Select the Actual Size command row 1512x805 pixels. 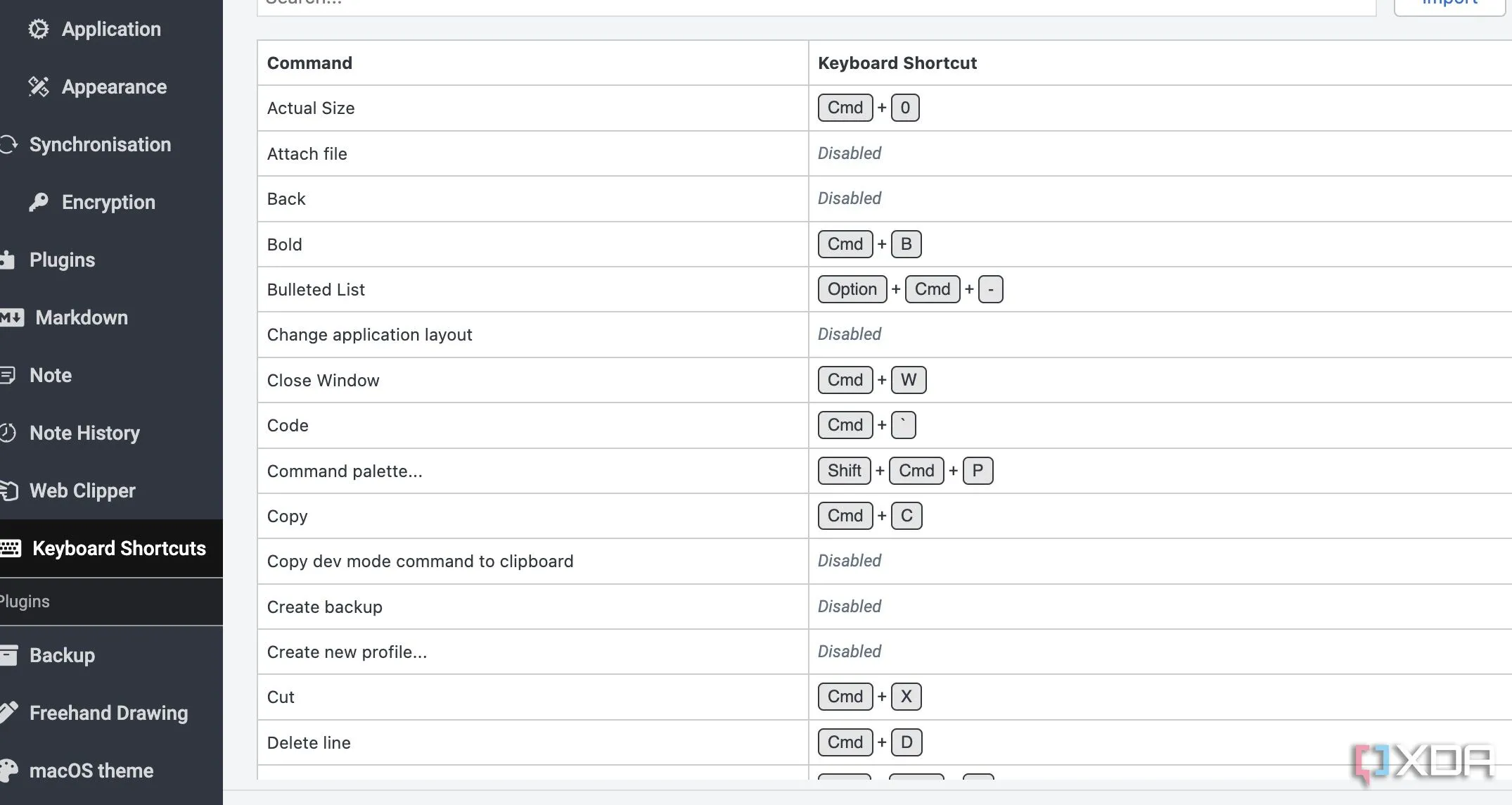[x=885, y=108]
